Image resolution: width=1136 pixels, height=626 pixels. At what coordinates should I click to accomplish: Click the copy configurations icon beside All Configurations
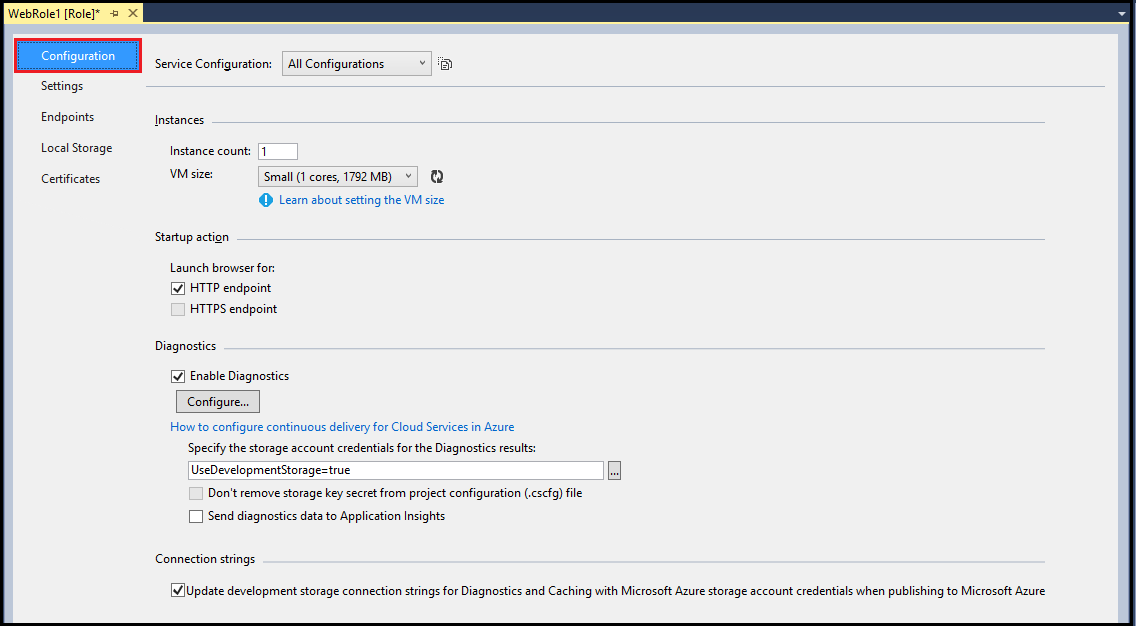click(444, 63)
